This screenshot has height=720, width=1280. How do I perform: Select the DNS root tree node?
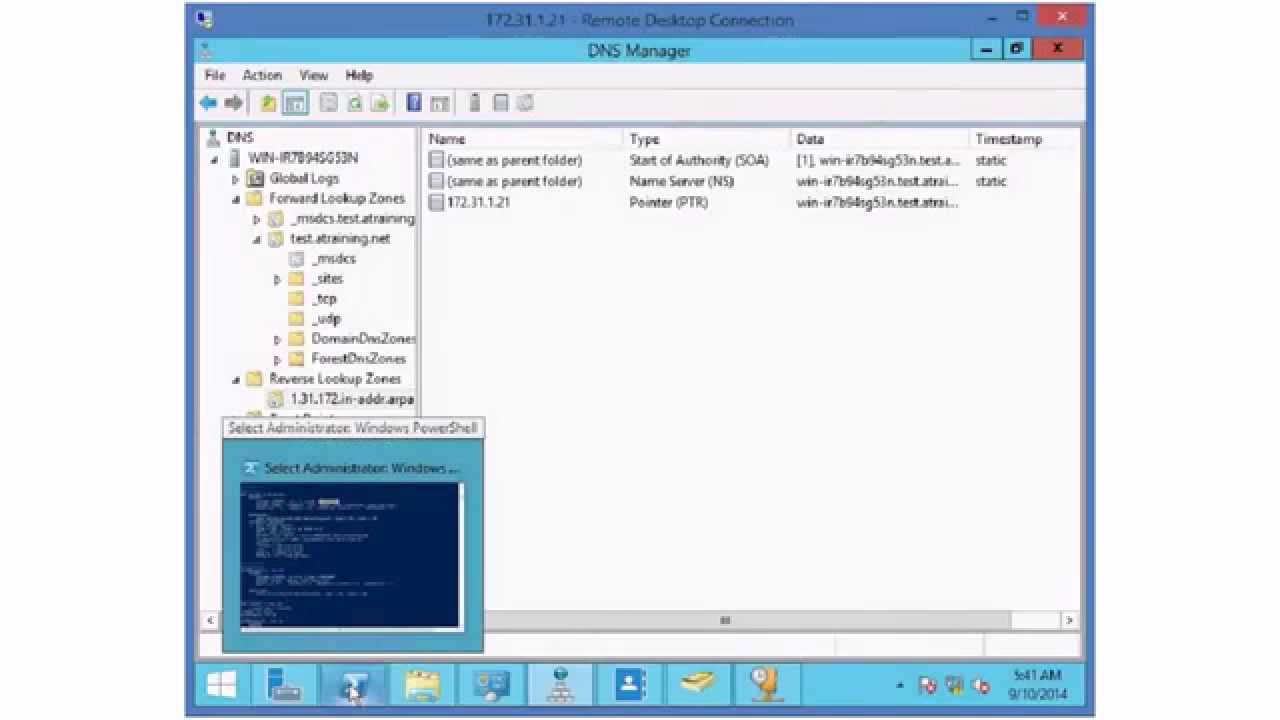tap(240, 138)
